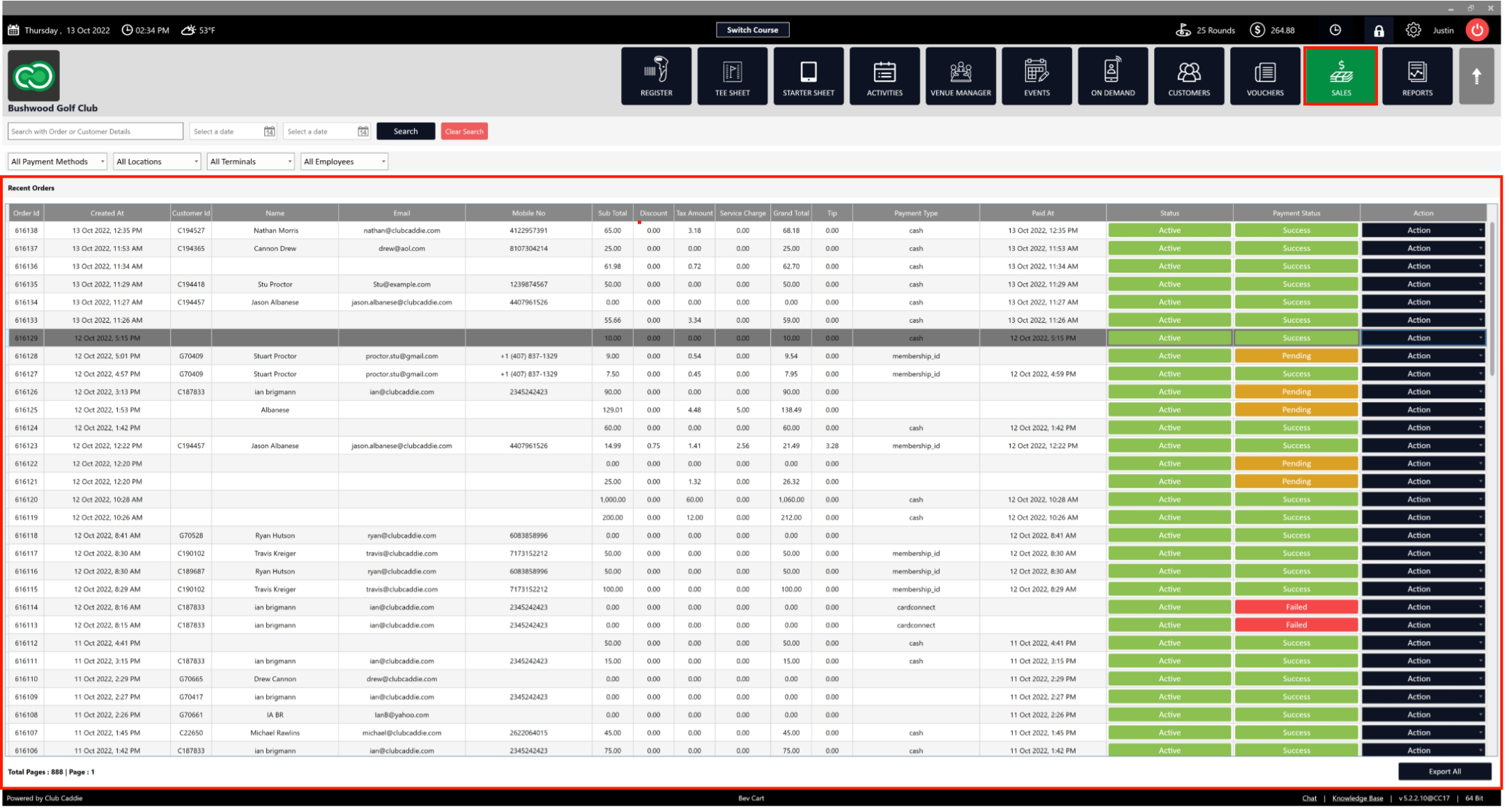Screen dimensions: 1509x812
Task: Open calendar picker for first date field
Action: [269, 132]
